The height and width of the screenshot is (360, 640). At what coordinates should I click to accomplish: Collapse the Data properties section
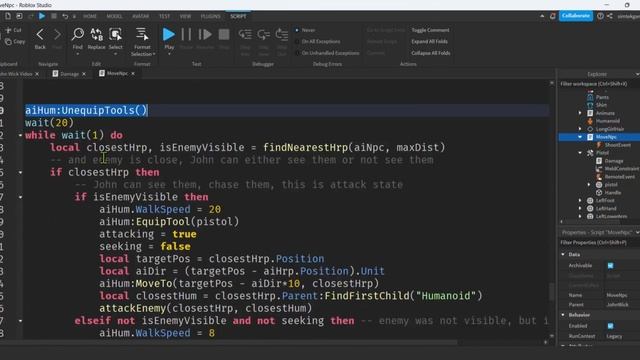[x=563, y=255]
